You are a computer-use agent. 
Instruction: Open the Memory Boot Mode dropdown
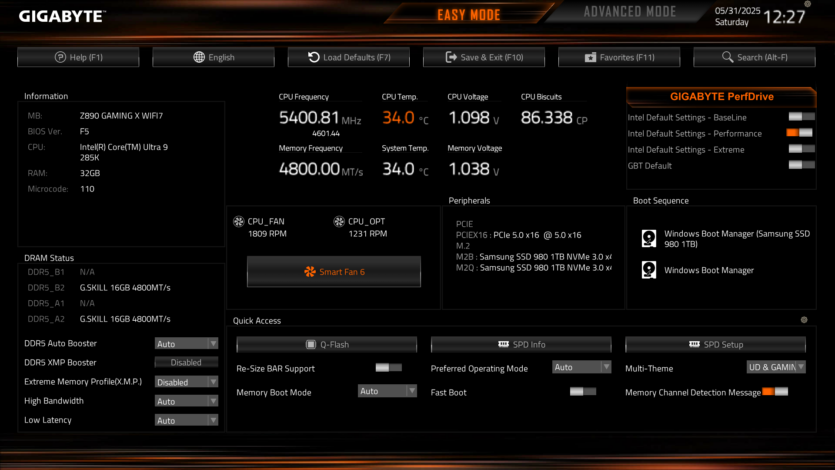tap(387, 391)
